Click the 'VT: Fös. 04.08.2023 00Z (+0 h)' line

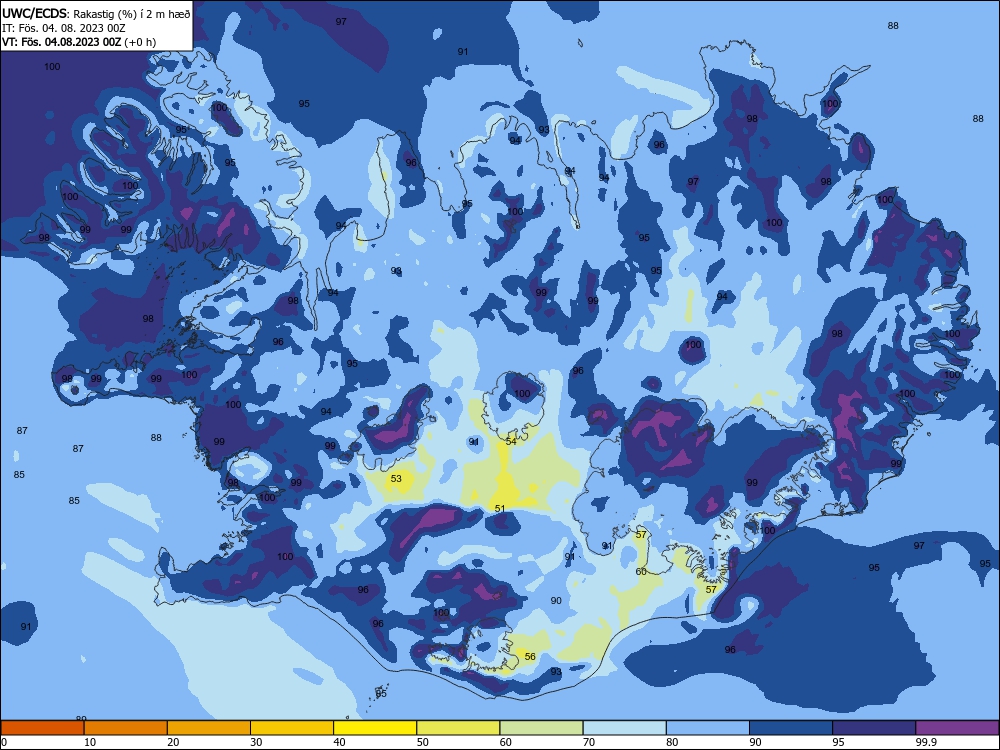[x=79, y=41]
